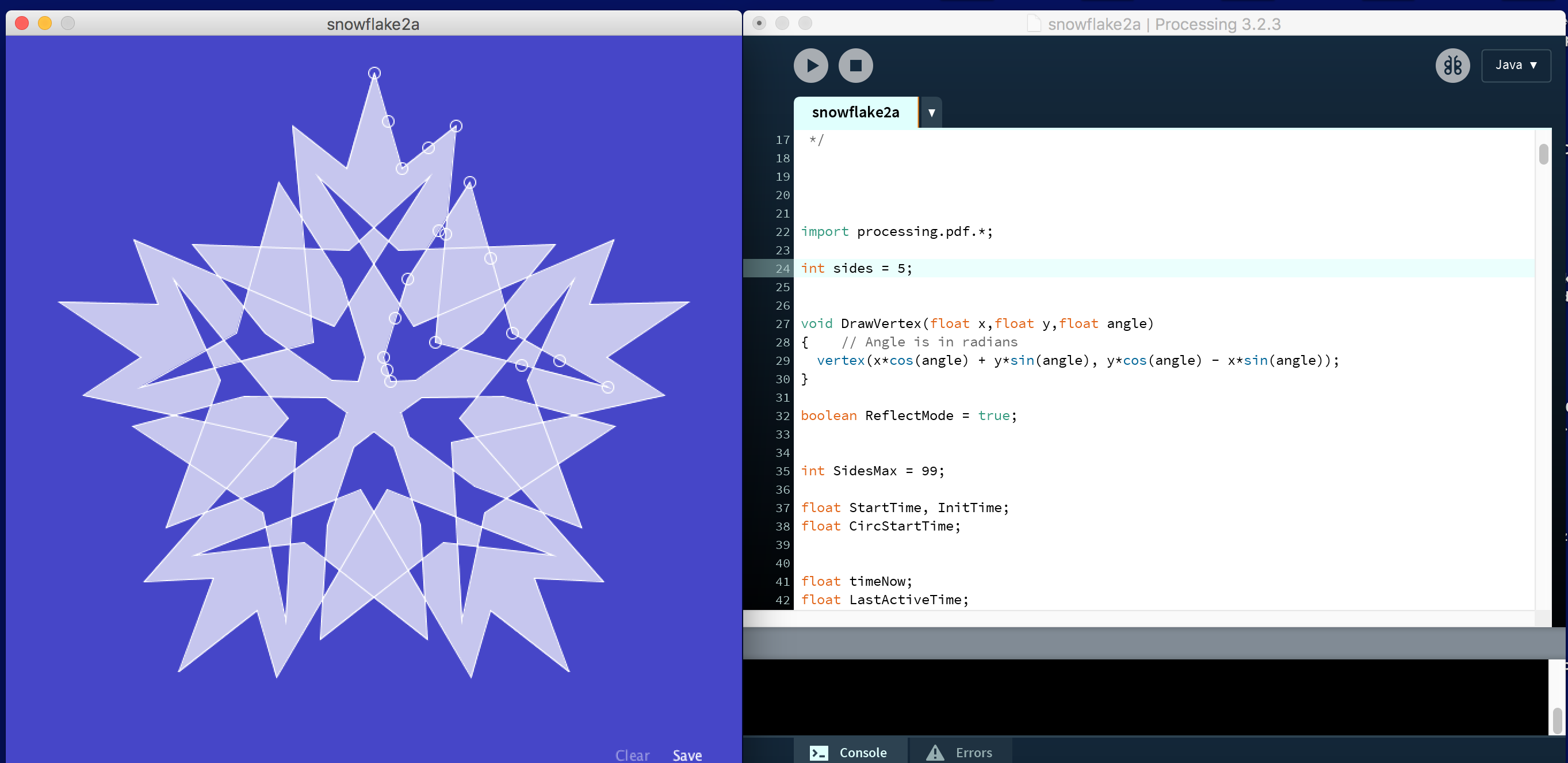Stop the running sketch
This screenshot has width=1568, height=763.
click(x=855, y=65)
